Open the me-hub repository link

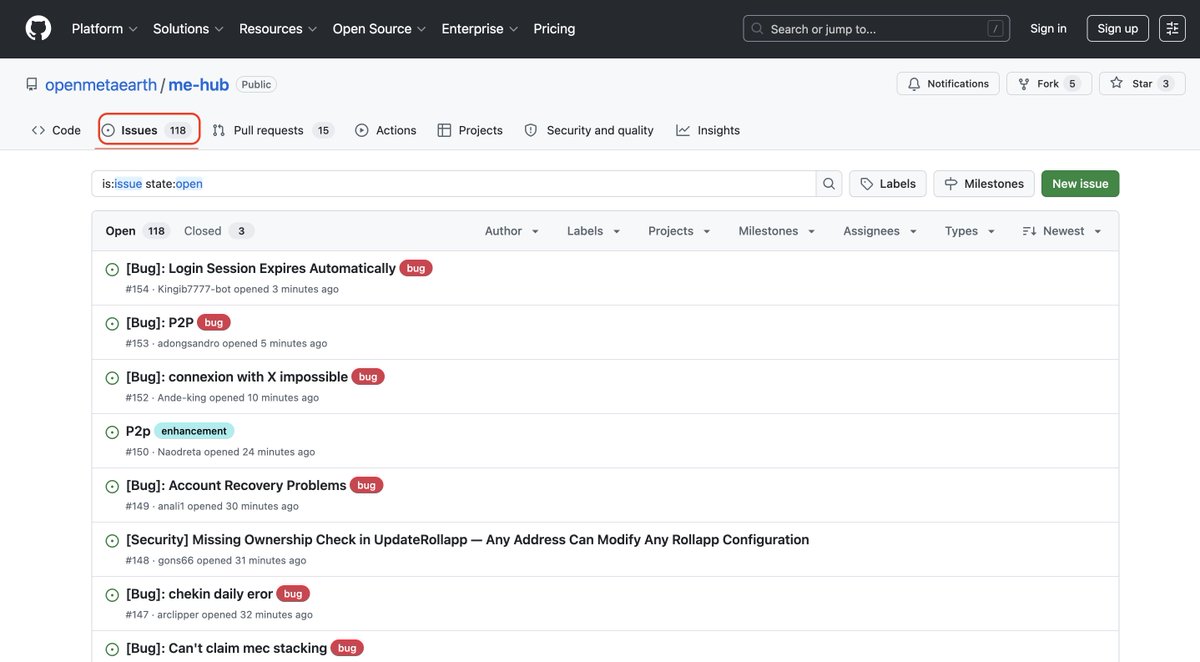[x=199, y=85]
